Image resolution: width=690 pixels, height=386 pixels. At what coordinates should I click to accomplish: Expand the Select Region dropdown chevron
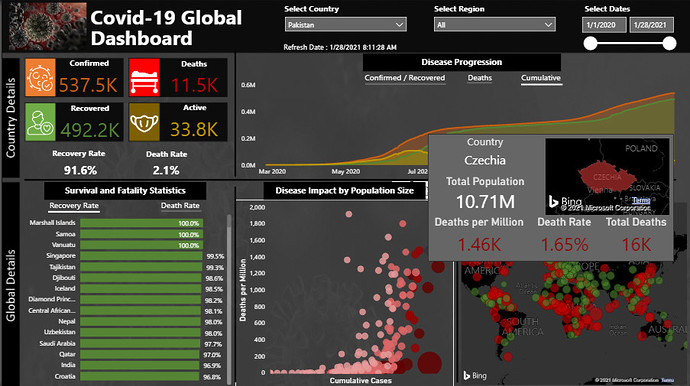[x=548, y=25]
